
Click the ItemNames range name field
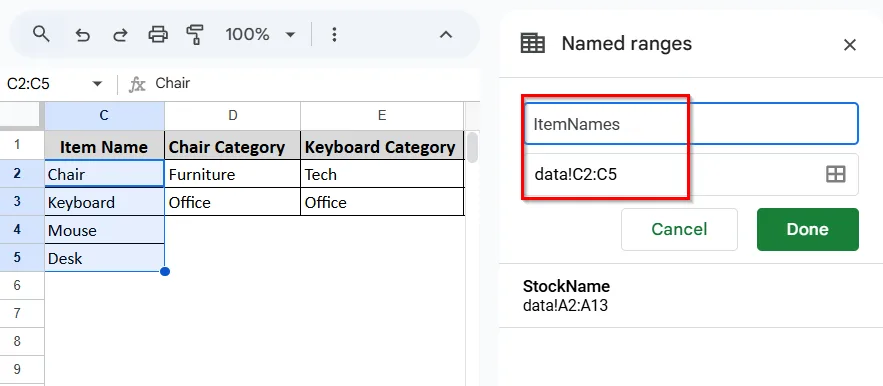pyautogui.click(x=691, y=124)
